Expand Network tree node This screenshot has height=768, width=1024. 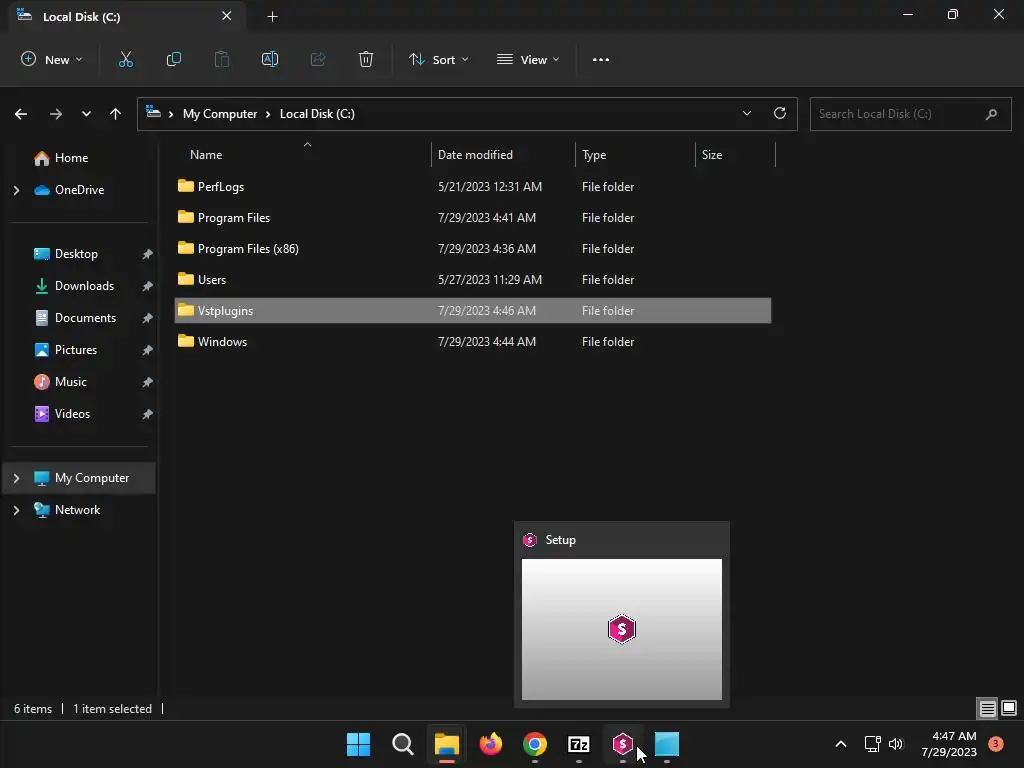(x=16, y=510)
